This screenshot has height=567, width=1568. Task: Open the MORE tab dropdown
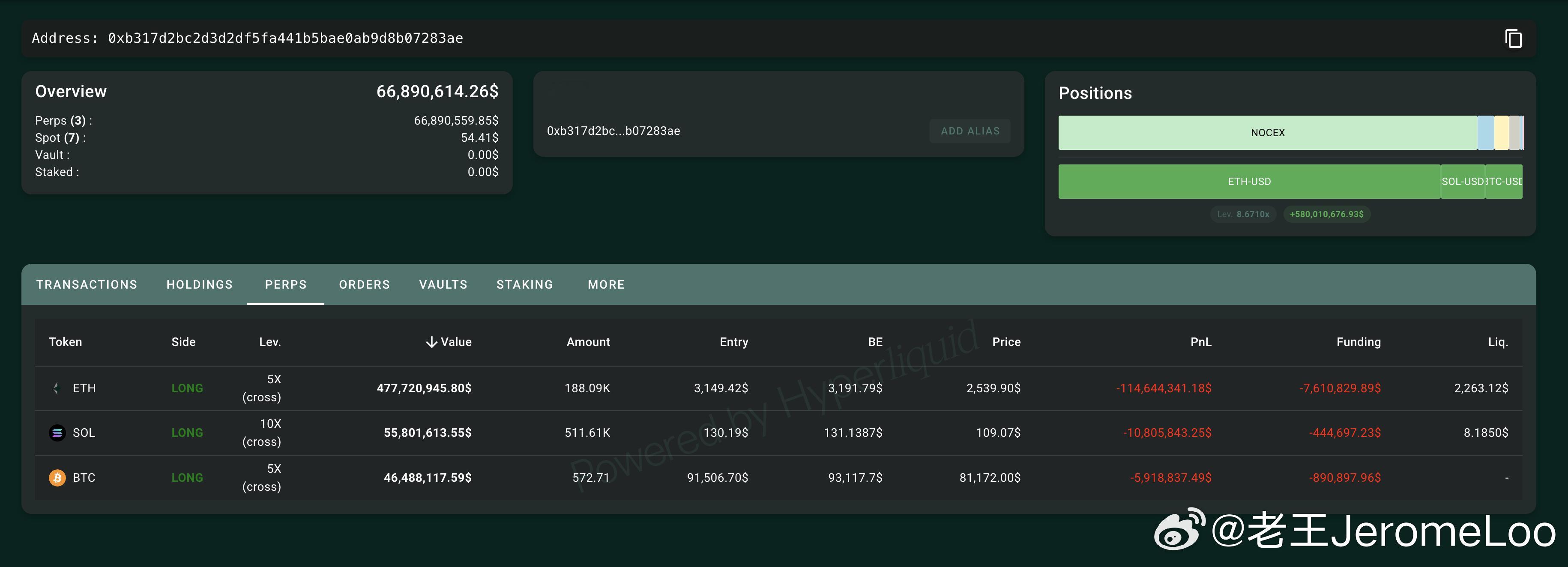pos(606,285)
